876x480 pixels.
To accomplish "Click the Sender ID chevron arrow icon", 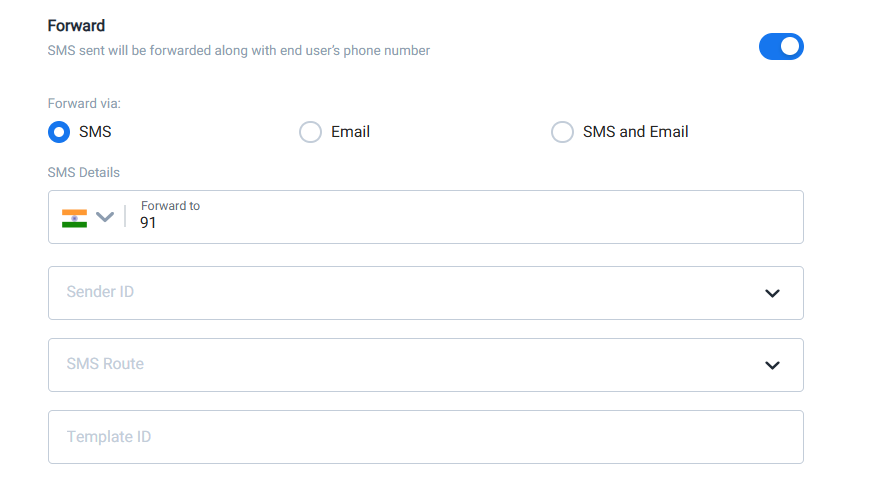I will coord(772,293).
